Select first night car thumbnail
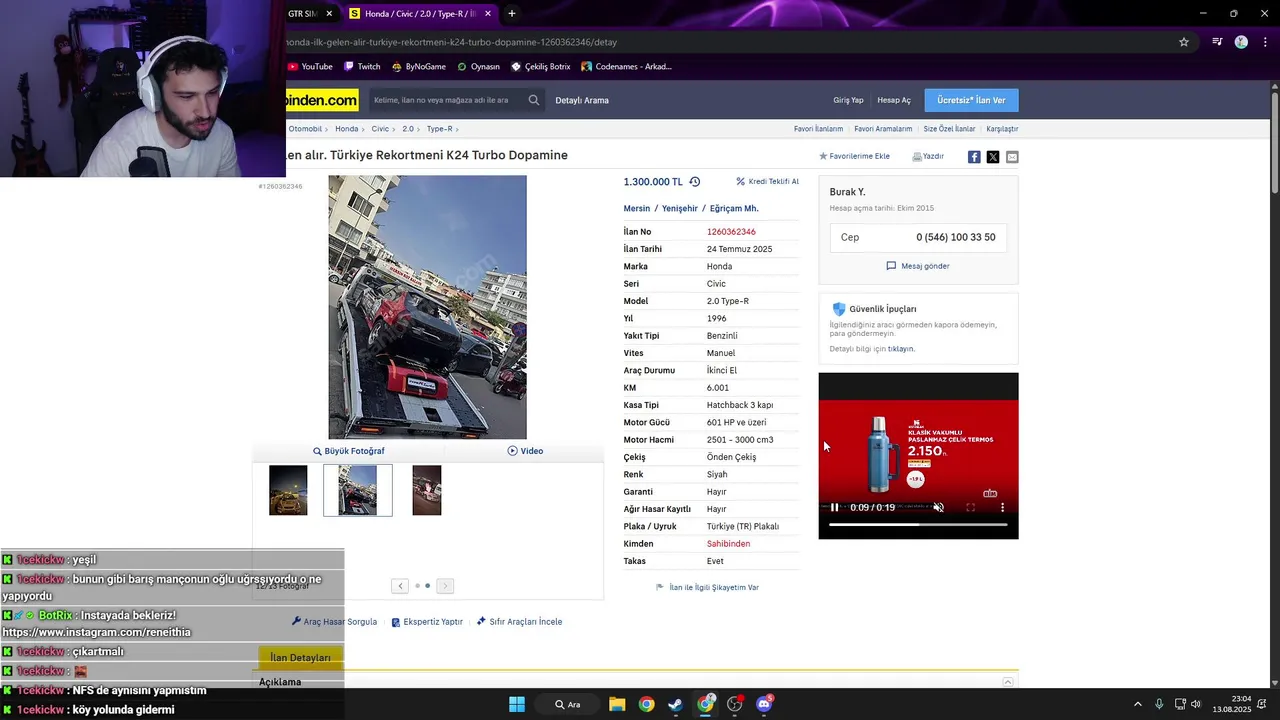1280x720 pixels. click(288, 490)
